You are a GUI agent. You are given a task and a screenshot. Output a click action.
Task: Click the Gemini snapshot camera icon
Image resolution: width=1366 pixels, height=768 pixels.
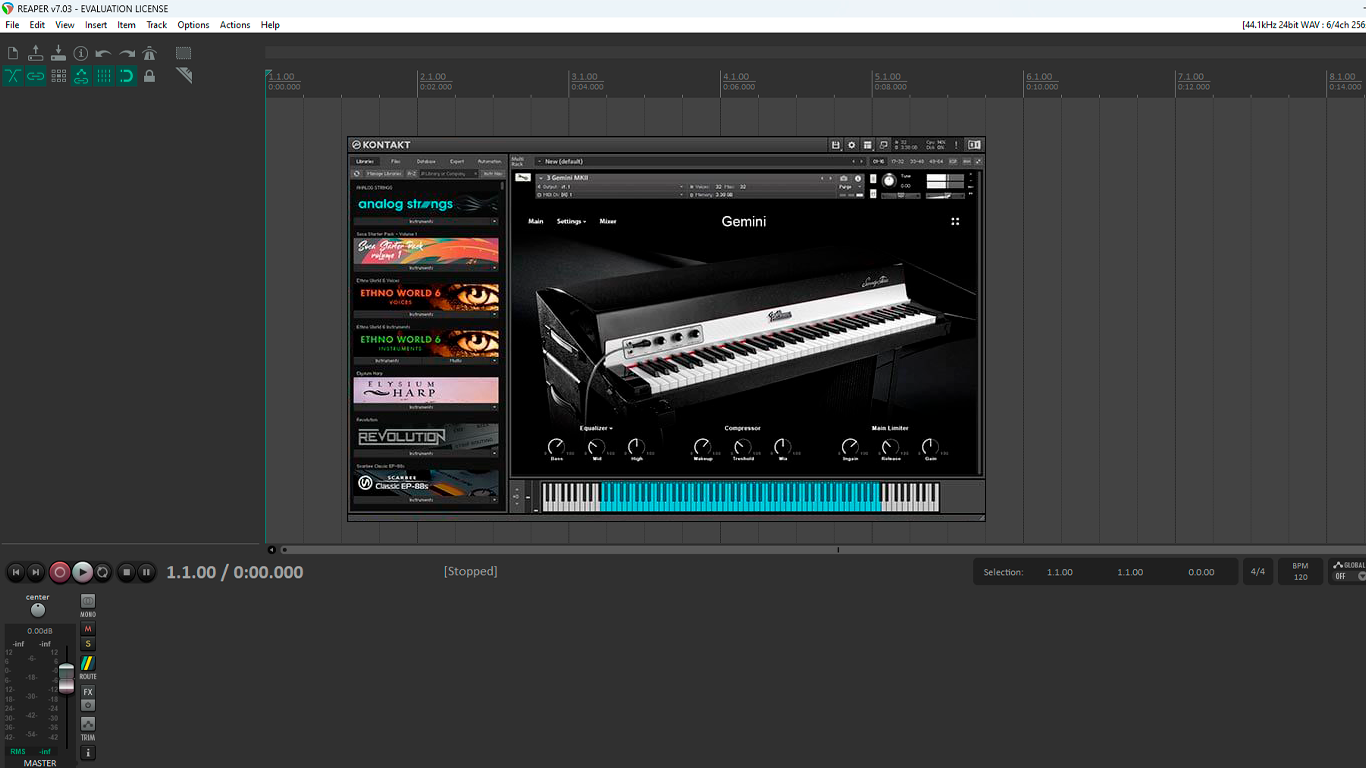click(844, 178)
